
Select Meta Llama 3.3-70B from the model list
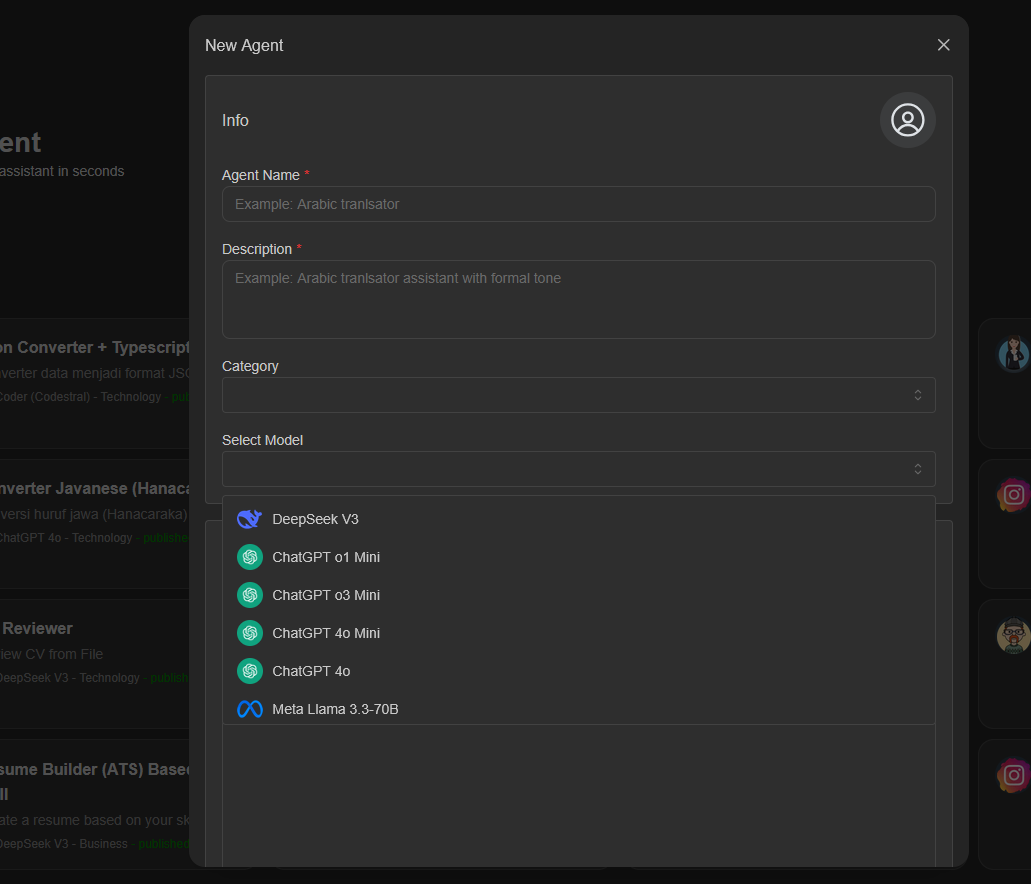coord(335,708)
